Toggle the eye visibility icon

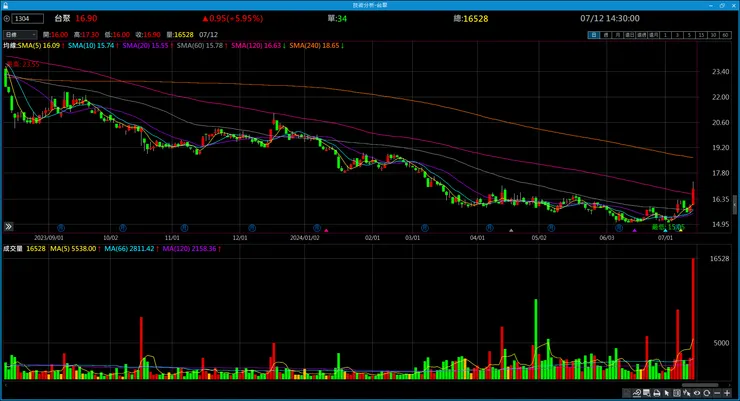tap(697, 393)
